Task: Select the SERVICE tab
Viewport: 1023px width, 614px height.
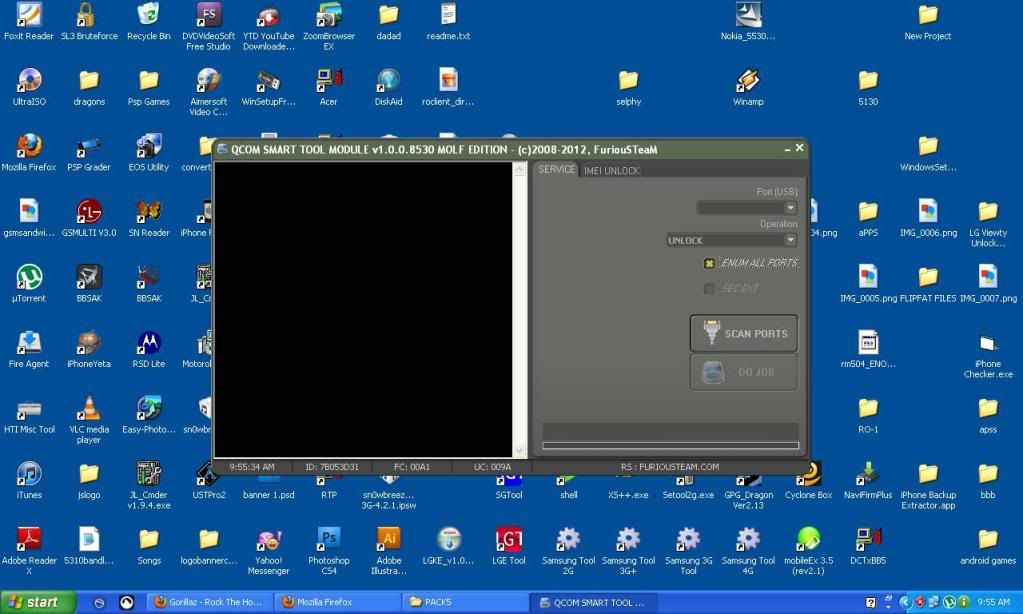Action: click(557, 170)
